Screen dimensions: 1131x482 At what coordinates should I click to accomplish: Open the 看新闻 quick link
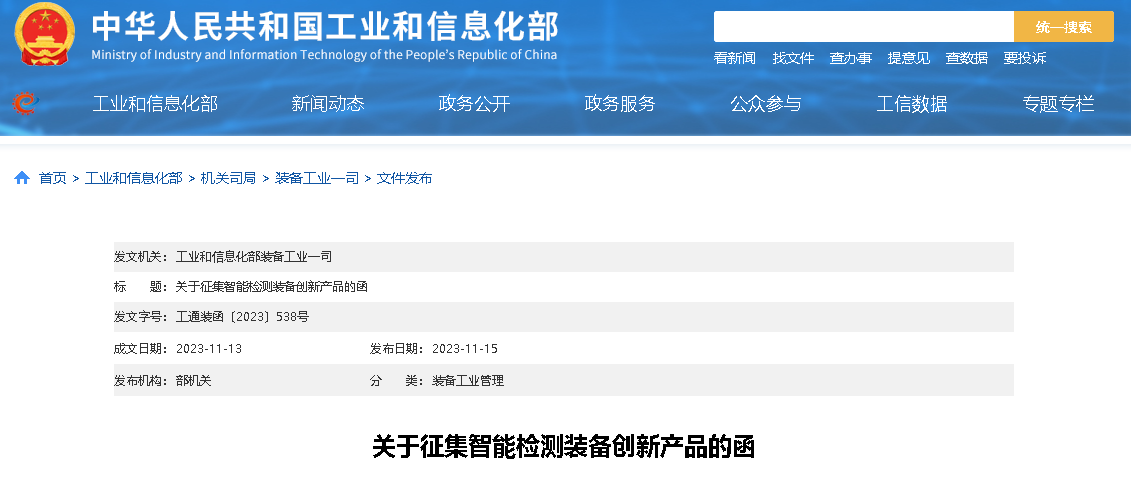click(x=734, y=58)
